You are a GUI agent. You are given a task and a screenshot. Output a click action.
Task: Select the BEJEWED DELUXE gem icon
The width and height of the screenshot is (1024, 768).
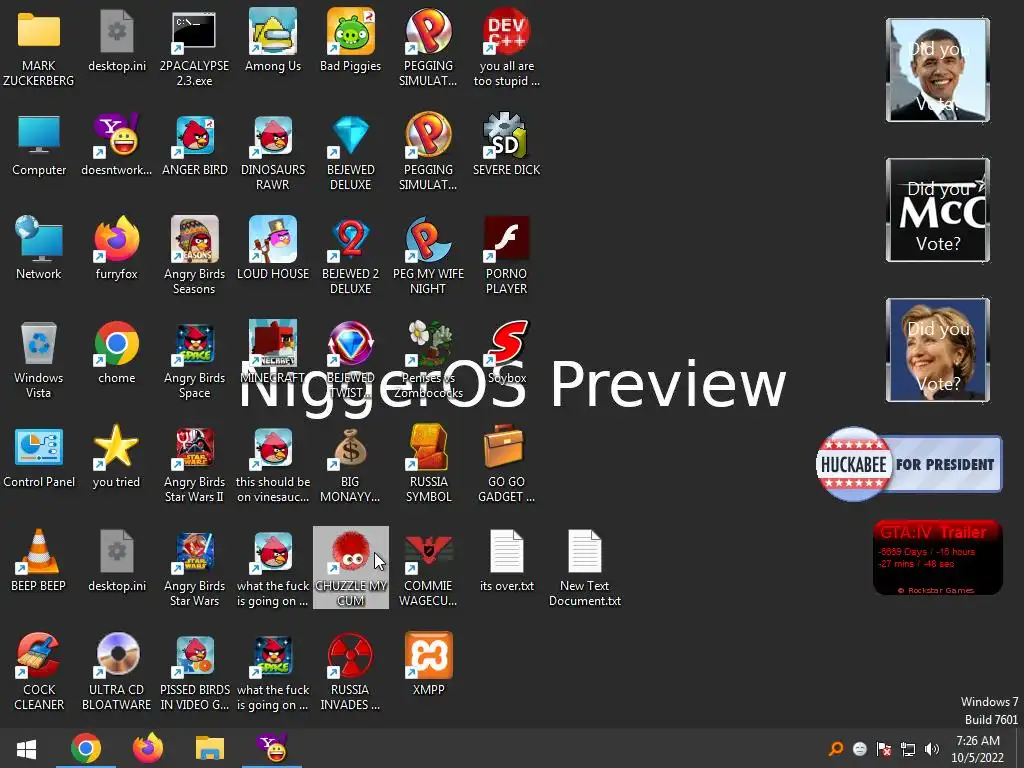coord(351,136)
